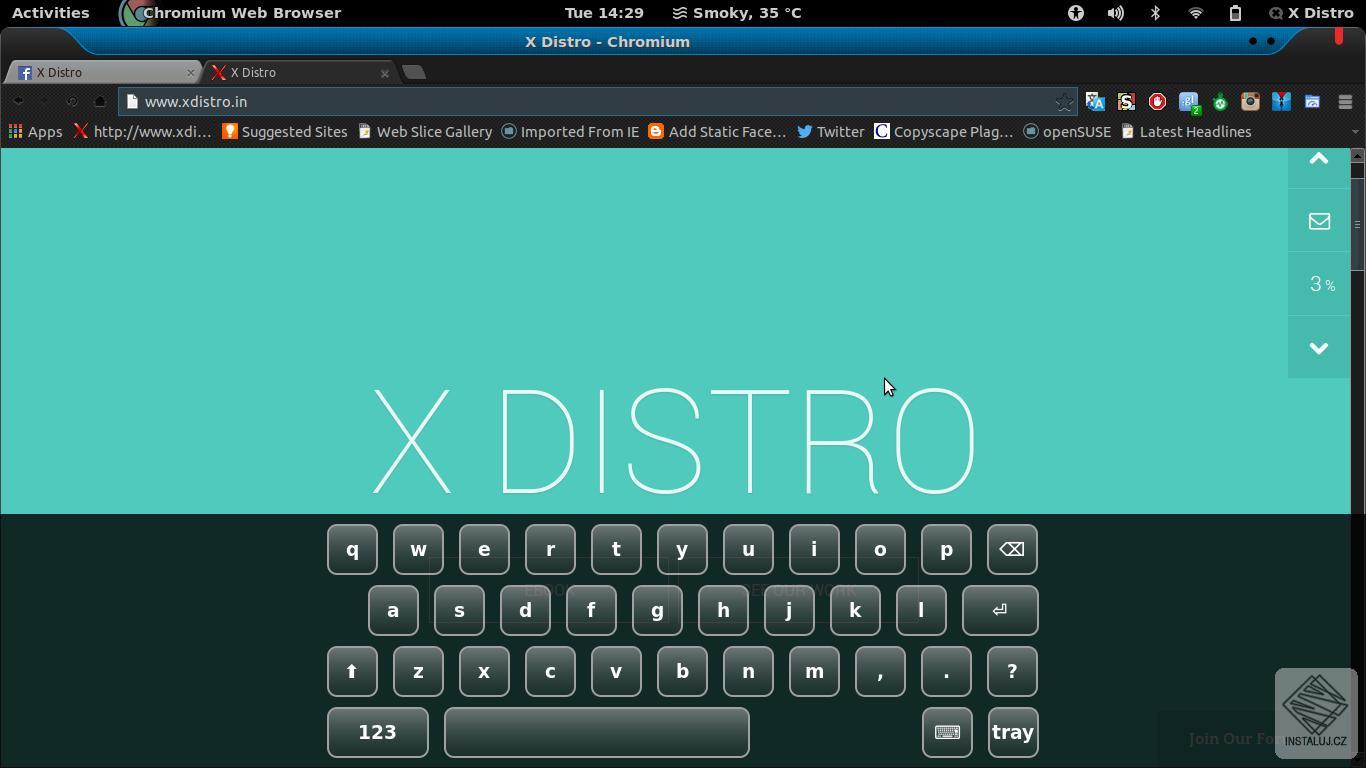Click the up chevron in the page sidebar
The width and height of the screenshot is (1366, 768).
[1319, 159]
